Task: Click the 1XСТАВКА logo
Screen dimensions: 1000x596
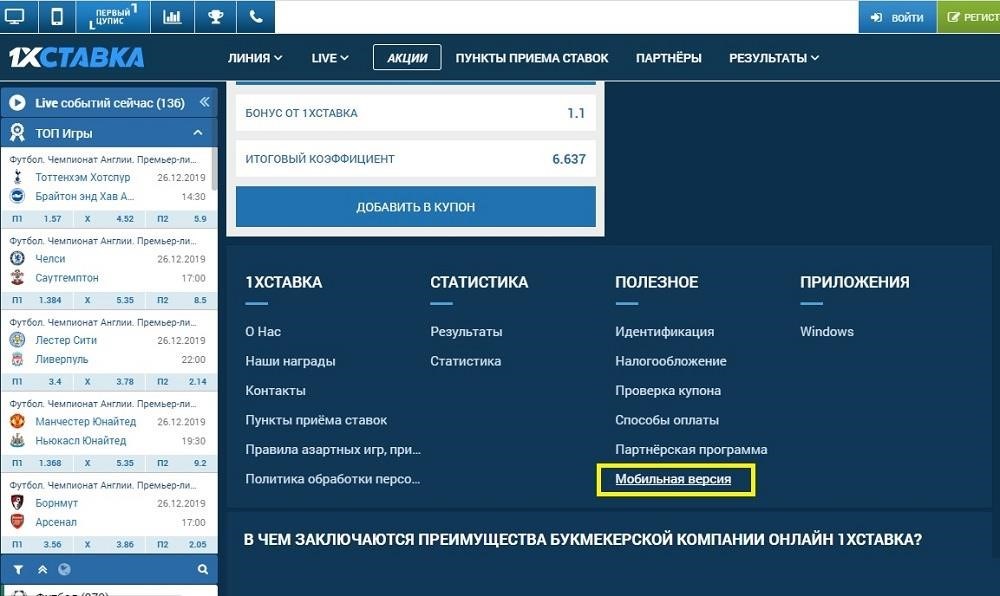Action: tap(77, 57)
